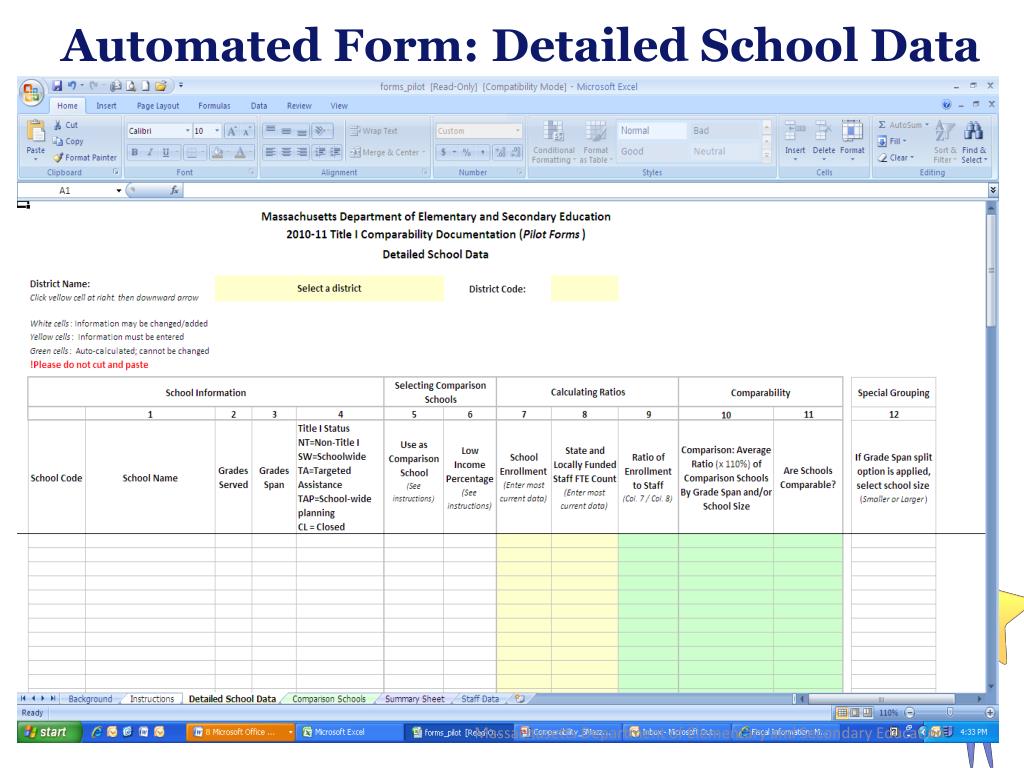Click the Paste clipboard icon
The image size is (1024, 768).
click(35, 132)
